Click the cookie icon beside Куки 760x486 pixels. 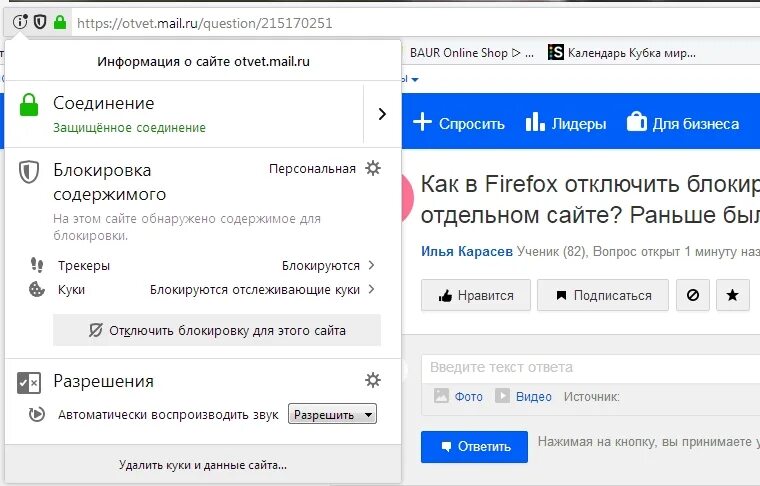click(37, 289)
